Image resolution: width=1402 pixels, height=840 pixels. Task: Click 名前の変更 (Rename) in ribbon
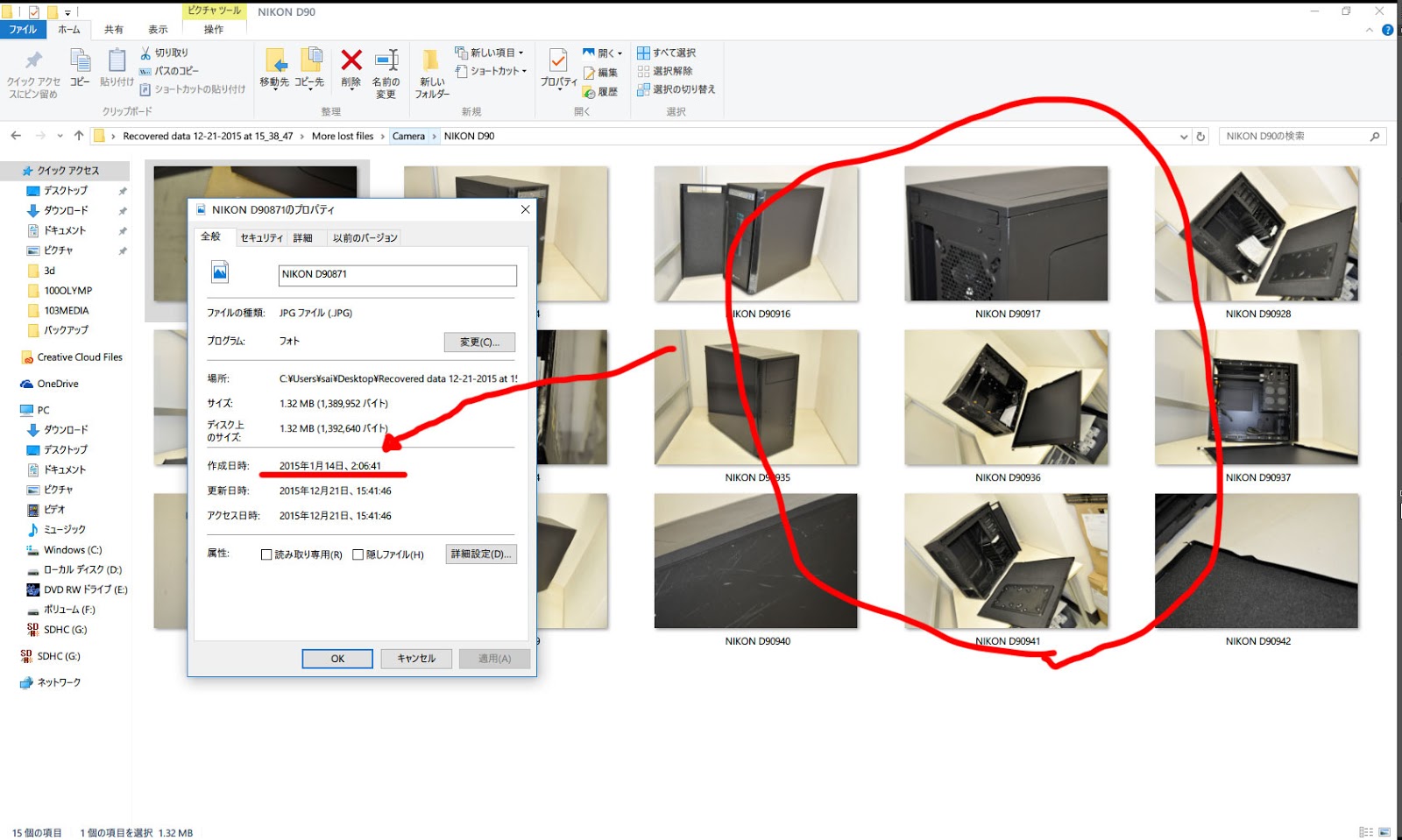click(x=386, y=73)
